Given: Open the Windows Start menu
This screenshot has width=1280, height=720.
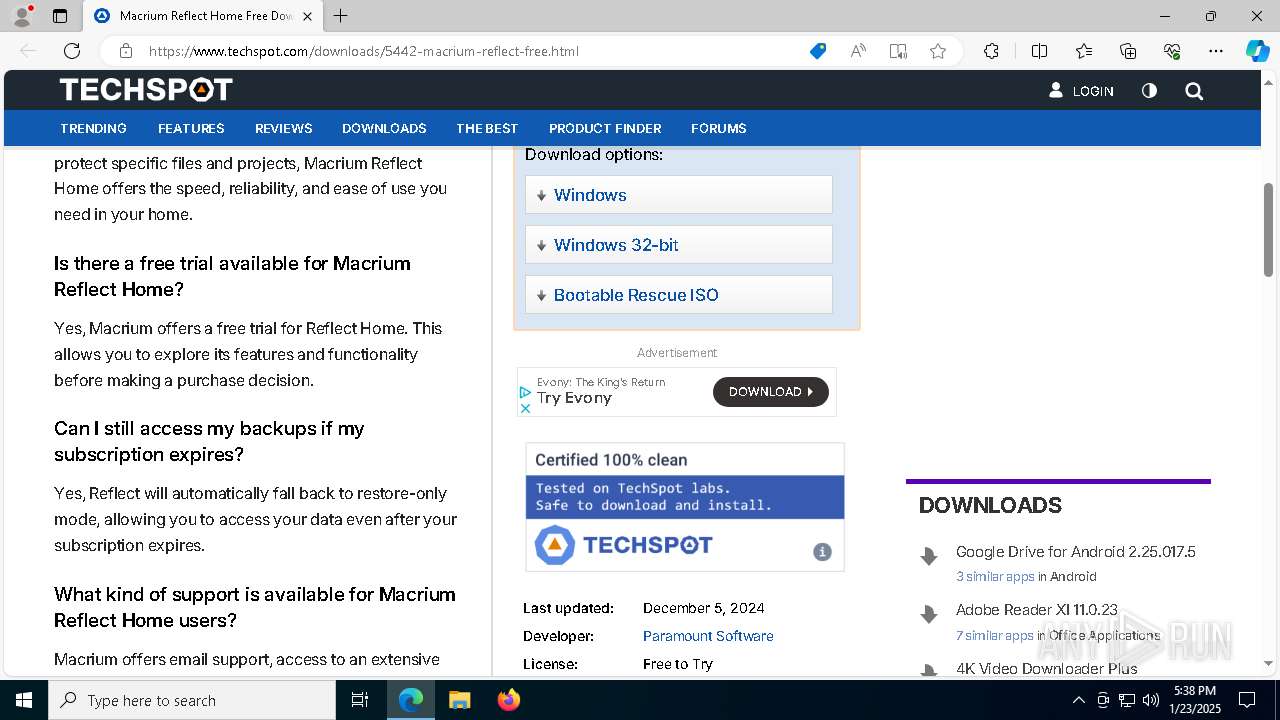Looking at the screenshot, I should point(24,700).
